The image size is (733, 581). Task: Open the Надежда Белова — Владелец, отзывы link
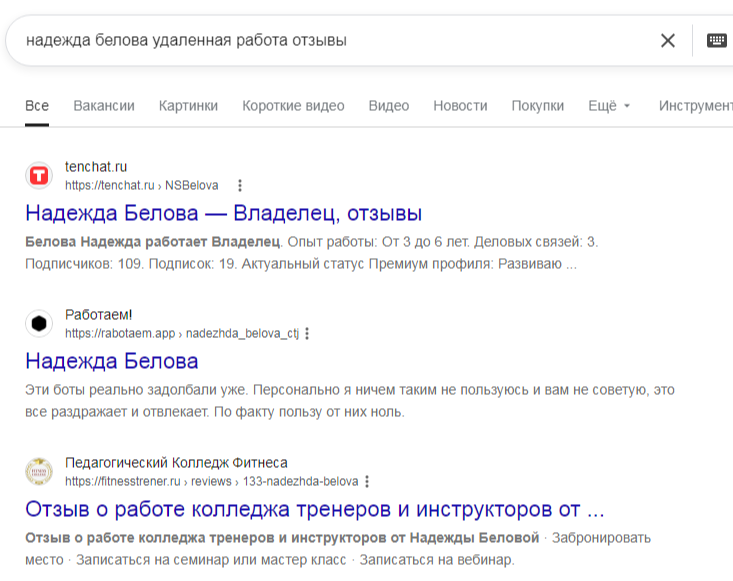[223, 213]
